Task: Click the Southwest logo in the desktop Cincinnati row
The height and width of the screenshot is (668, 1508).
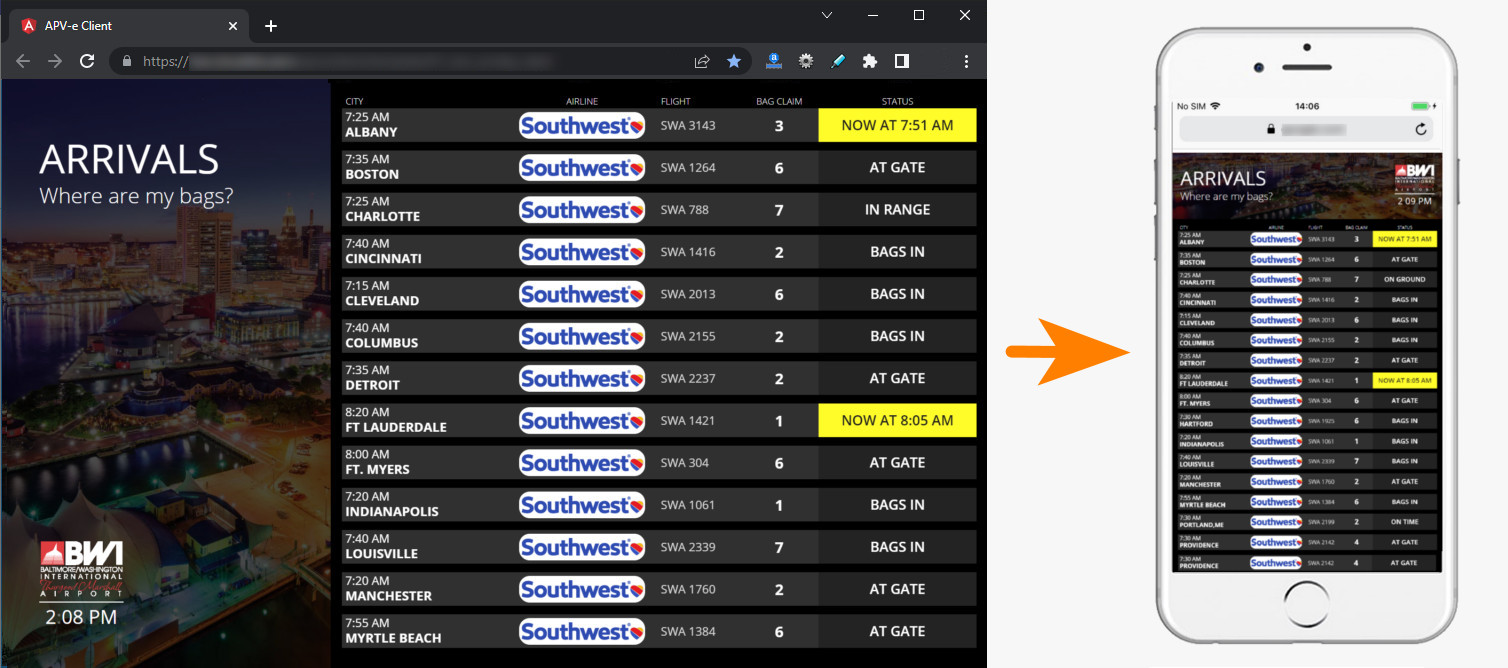Action: 582,252
